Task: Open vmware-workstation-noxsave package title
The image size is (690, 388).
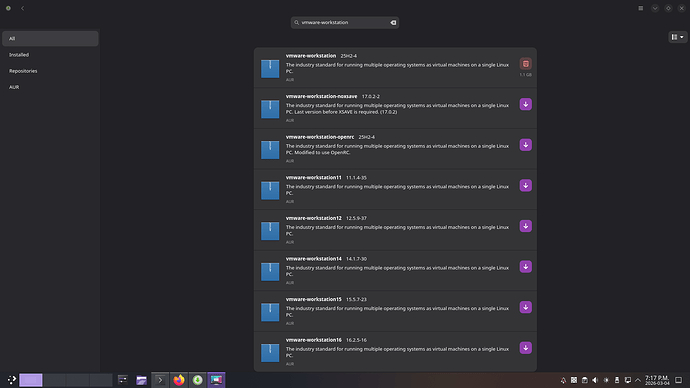Action: pos(321,96)
